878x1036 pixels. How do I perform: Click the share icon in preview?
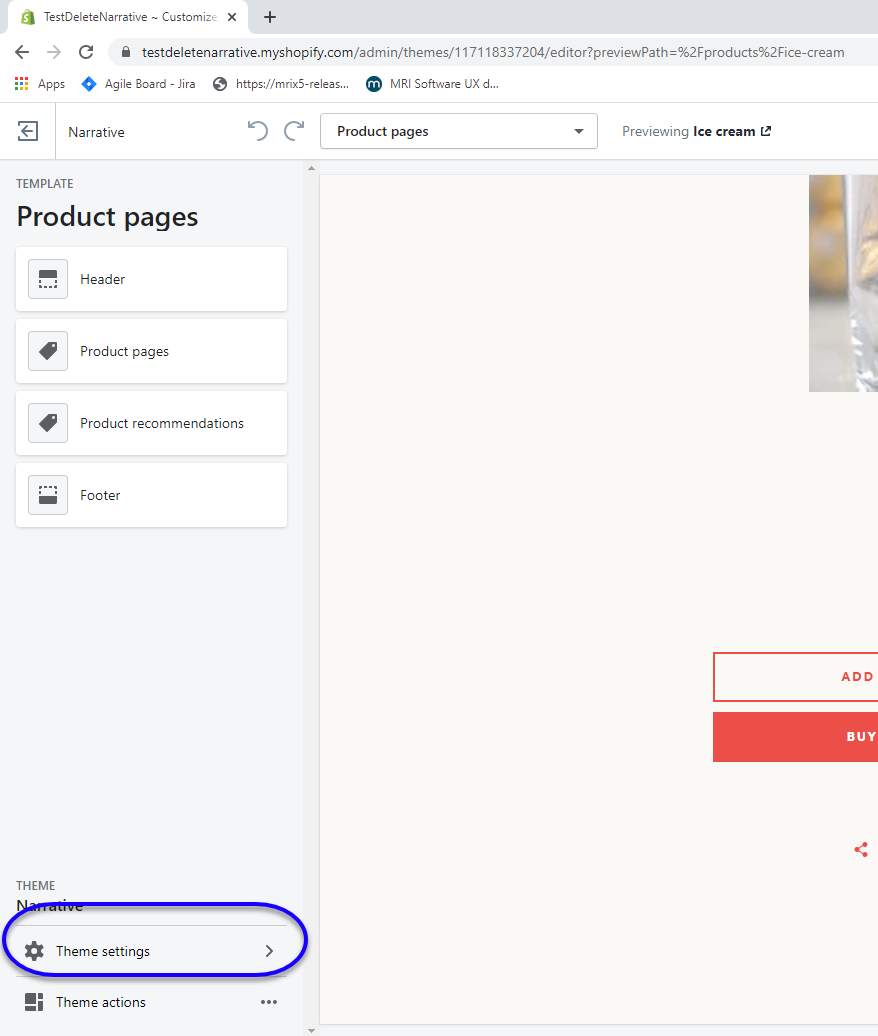coord(861,849)
